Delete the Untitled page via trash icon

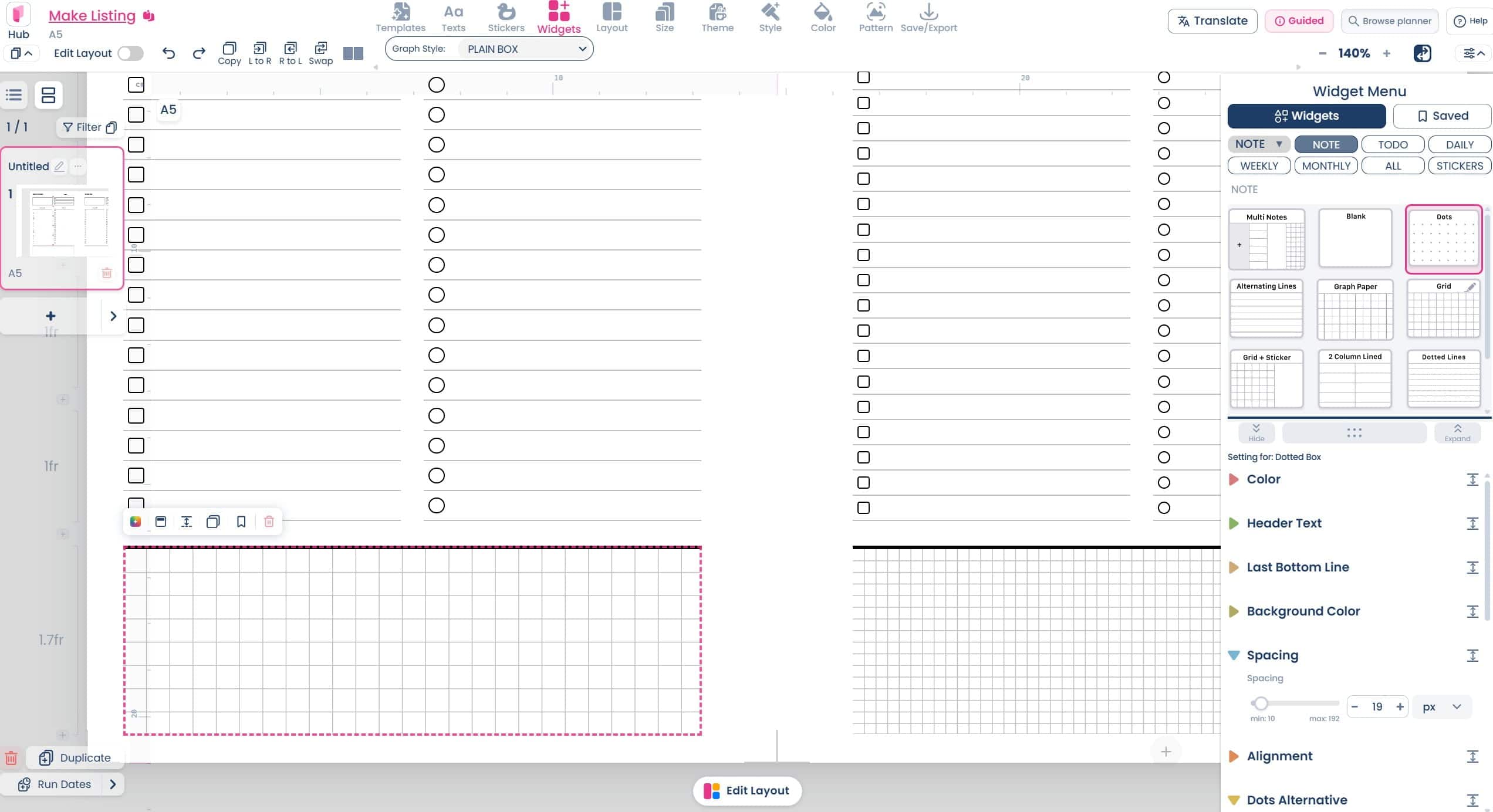[107, 273]
